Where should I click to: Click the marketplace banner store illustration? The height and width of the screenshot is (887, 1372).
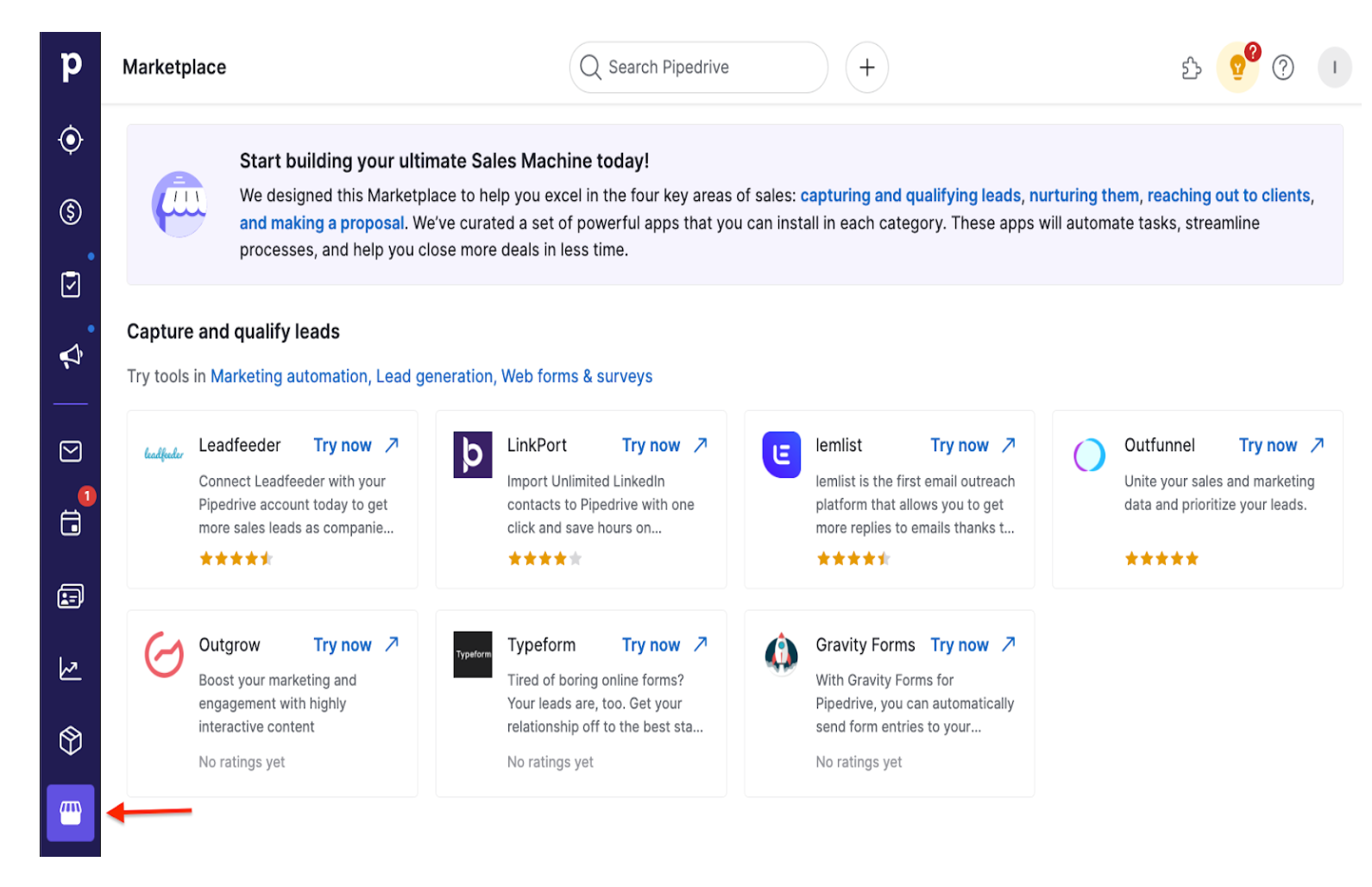[x=179, y=204]
